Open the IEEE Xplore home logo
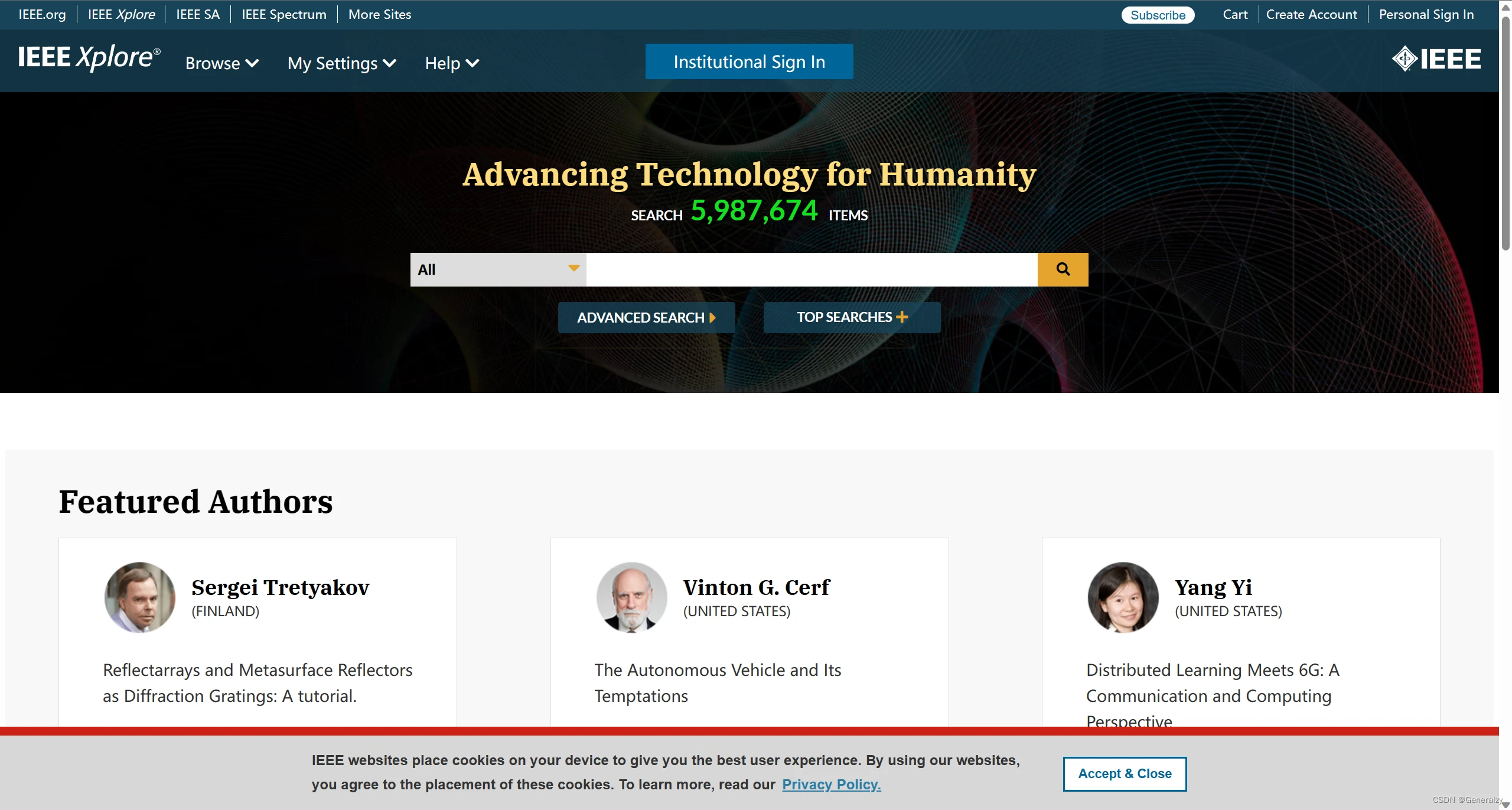Screen dimensions: 1512x810 click(89, 58)
